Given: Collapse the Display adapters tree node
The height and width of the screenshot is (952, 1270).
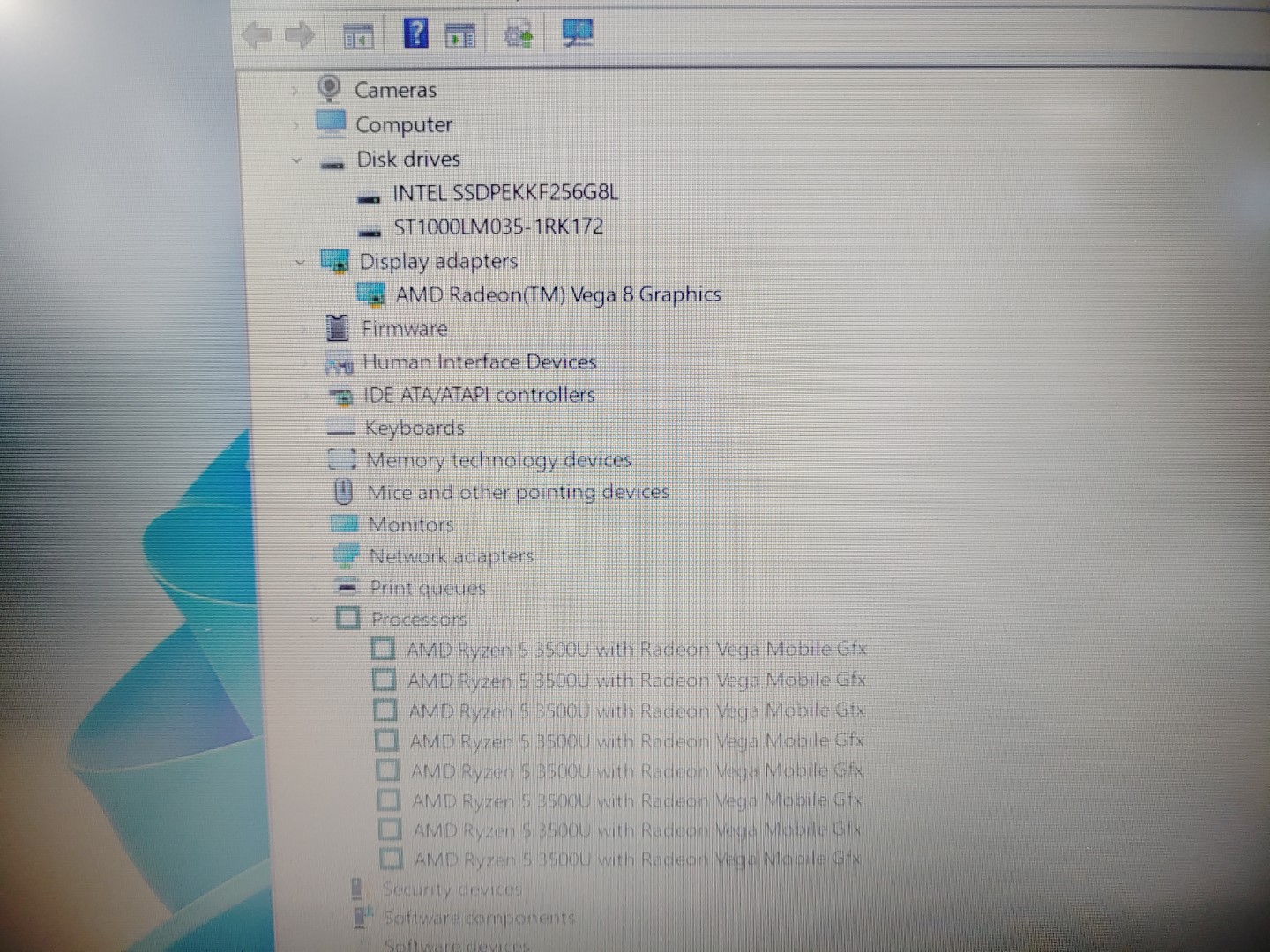Looking at the screenshot, I should (x=301, y=262).
